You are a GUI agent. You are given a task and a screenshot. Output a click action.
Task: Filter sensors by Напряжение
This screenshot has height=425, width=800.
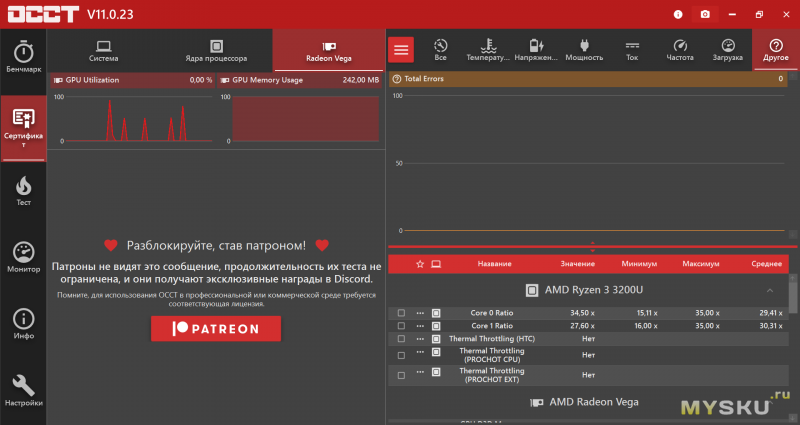pyautogui.click(x=536, y=50)
